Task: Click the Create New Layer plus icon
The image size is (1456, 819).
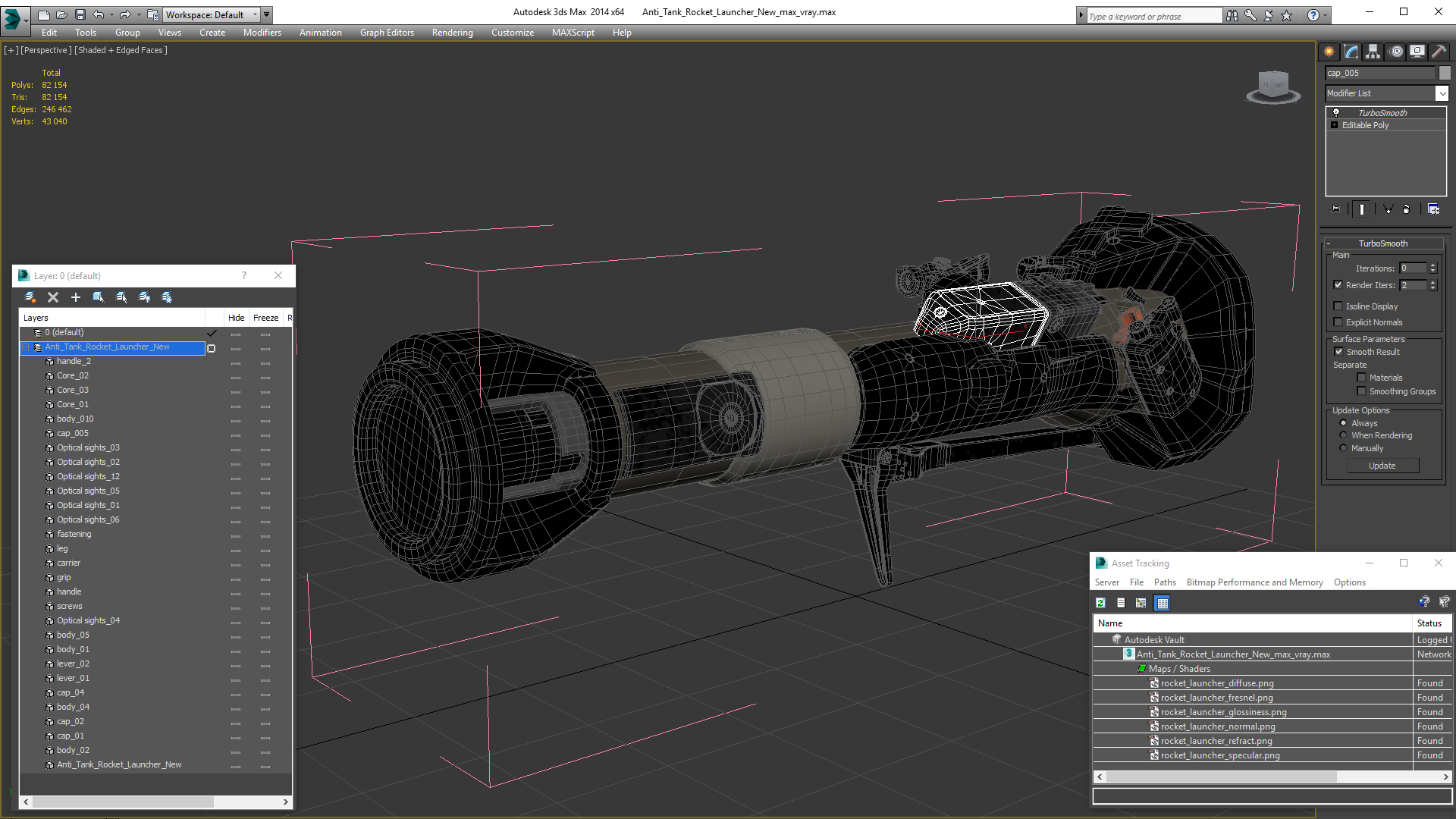Action: [76, 297]
